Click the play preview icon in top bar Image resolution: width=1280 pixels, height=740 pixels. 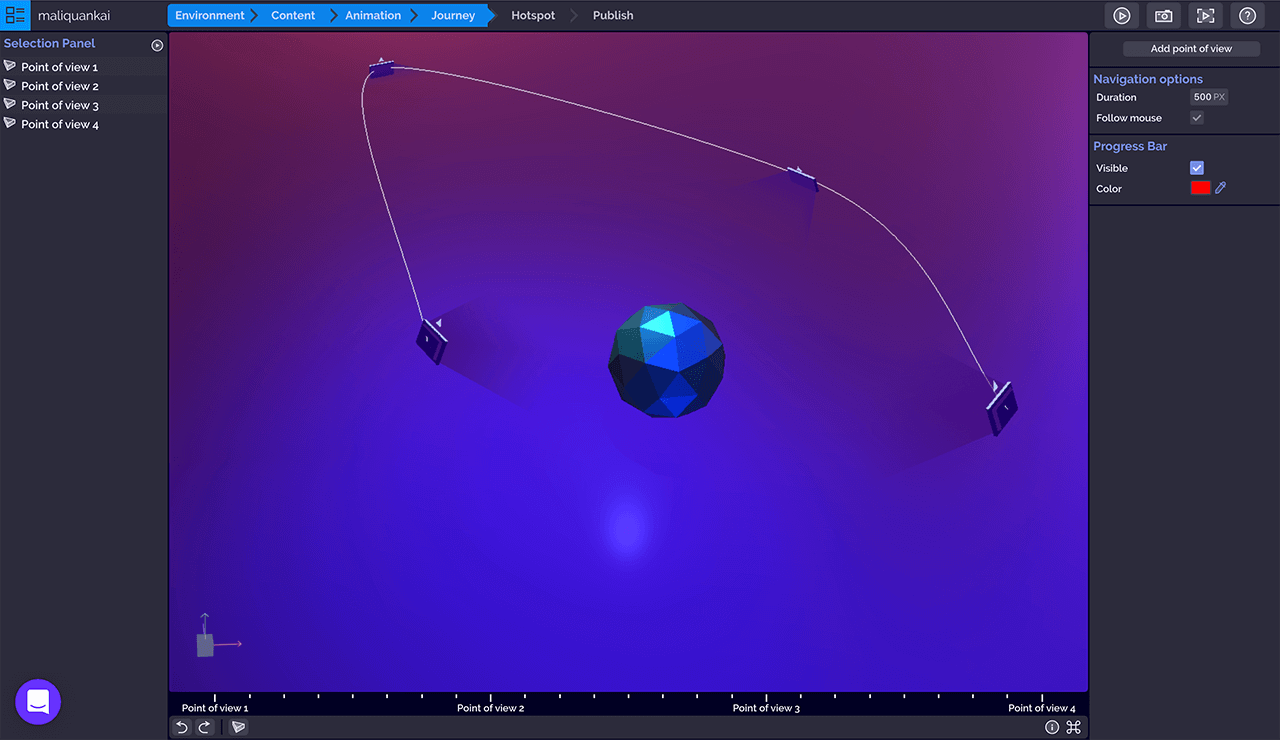(x=1122, y=16)
